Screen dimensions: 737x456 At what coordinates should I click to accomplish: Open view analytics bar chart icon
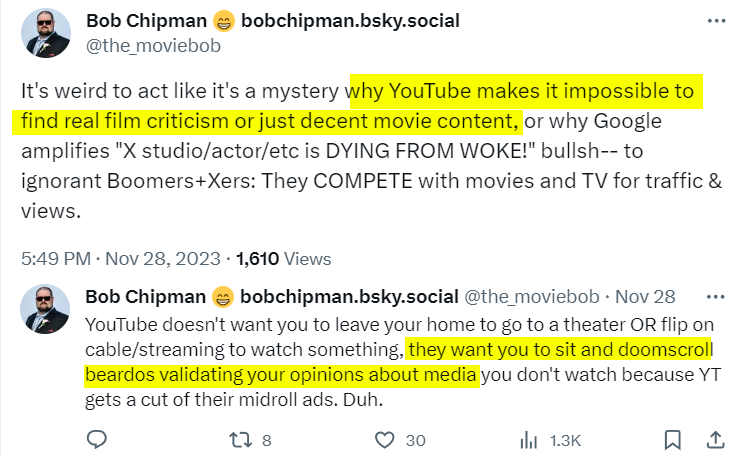pyautogui.click(x=529, y=439)
